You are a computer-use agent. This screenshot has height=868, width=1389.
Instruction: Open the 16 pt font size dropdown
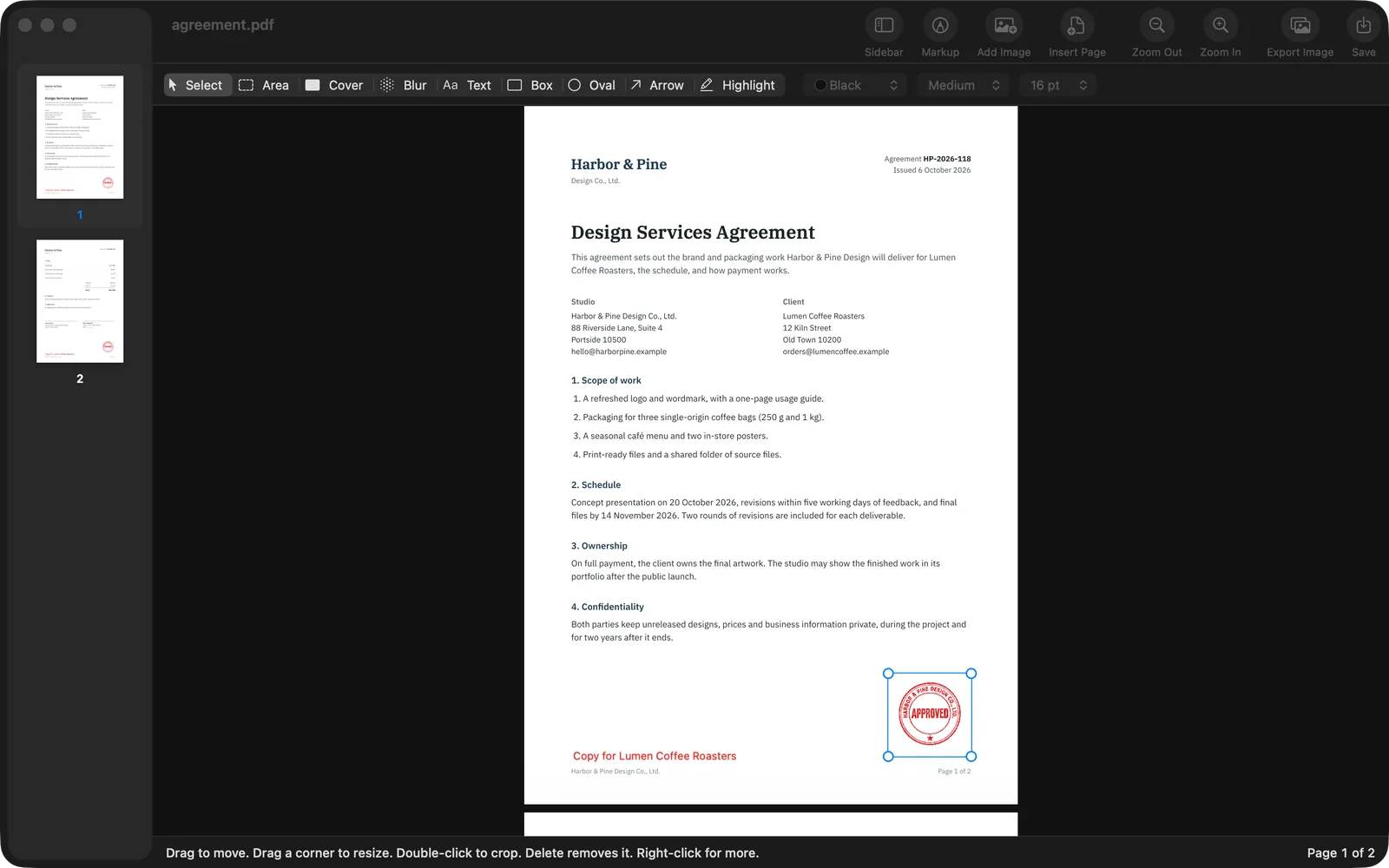point(1058,85)
